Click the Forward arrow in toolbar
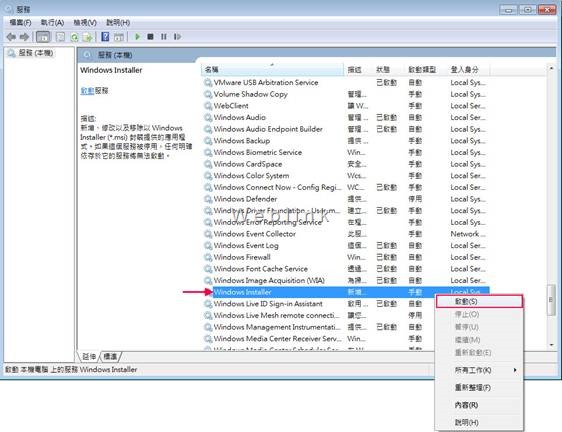 [x=24, y=37]
